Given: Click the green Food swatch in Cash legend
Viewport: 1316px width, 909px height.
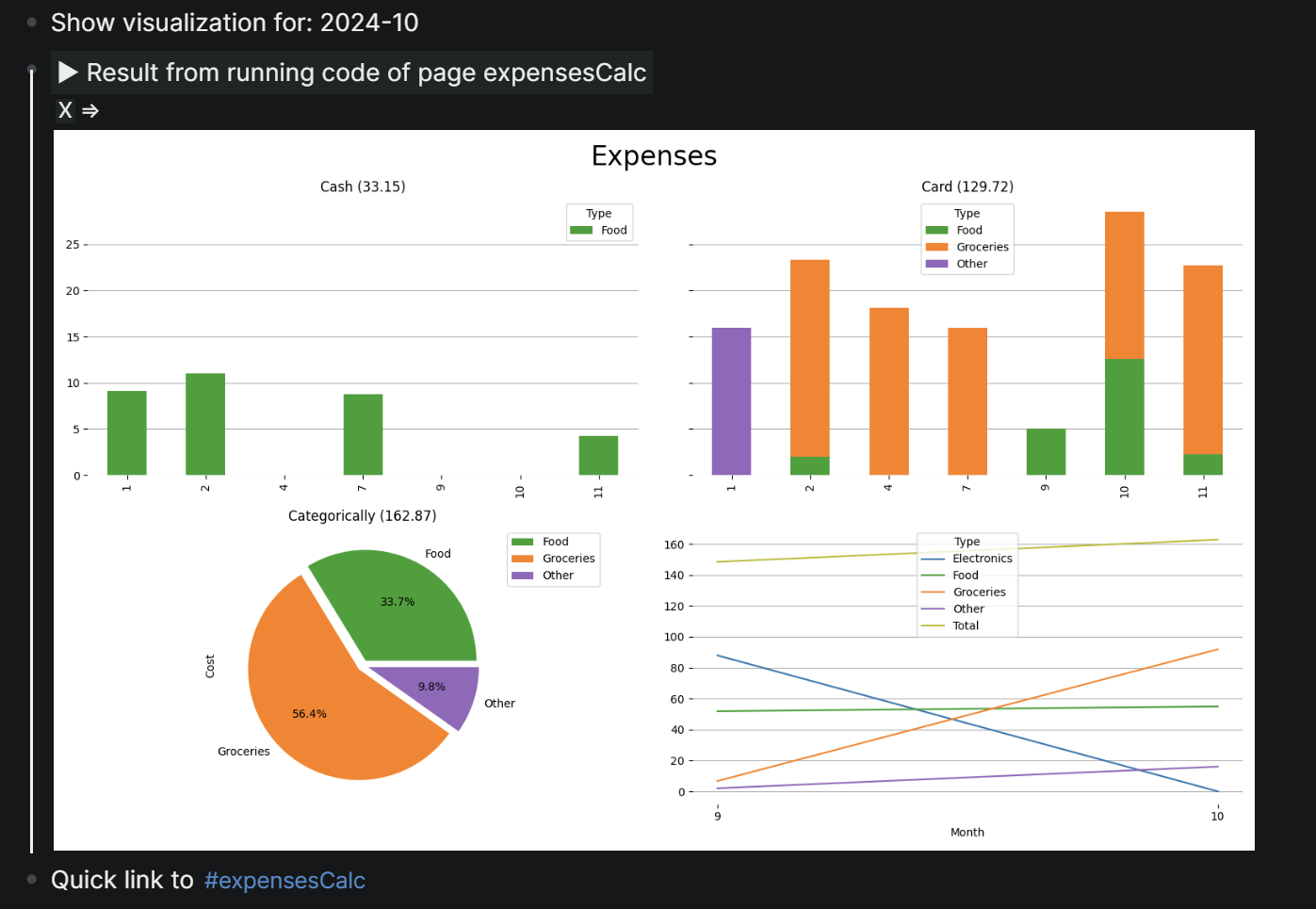Looking at the screenshot, I should coord(581,230).
